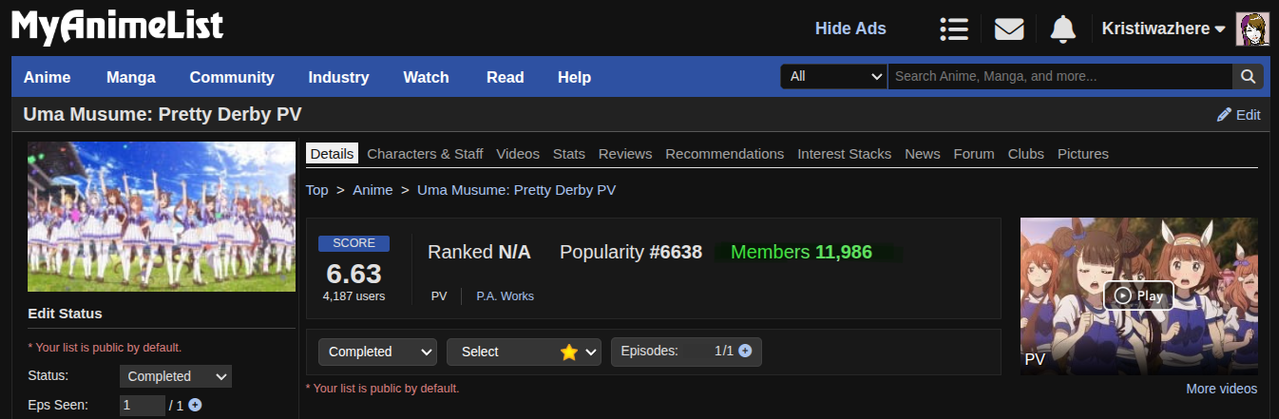Viewport: 1279px width, 419px height.
Task: Open the Kristiwazhere profile avatar
Action: [1253, 29]
